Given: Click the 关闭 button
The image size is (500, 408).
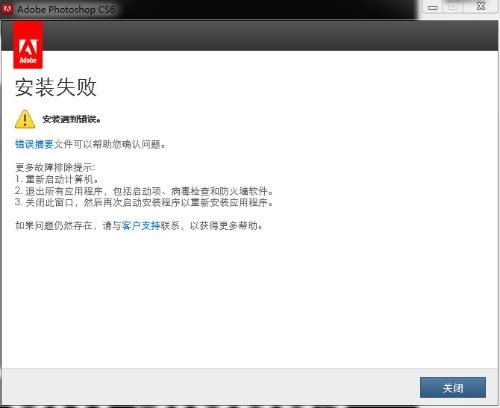Looking at the screenshot, I should [453, 387].
